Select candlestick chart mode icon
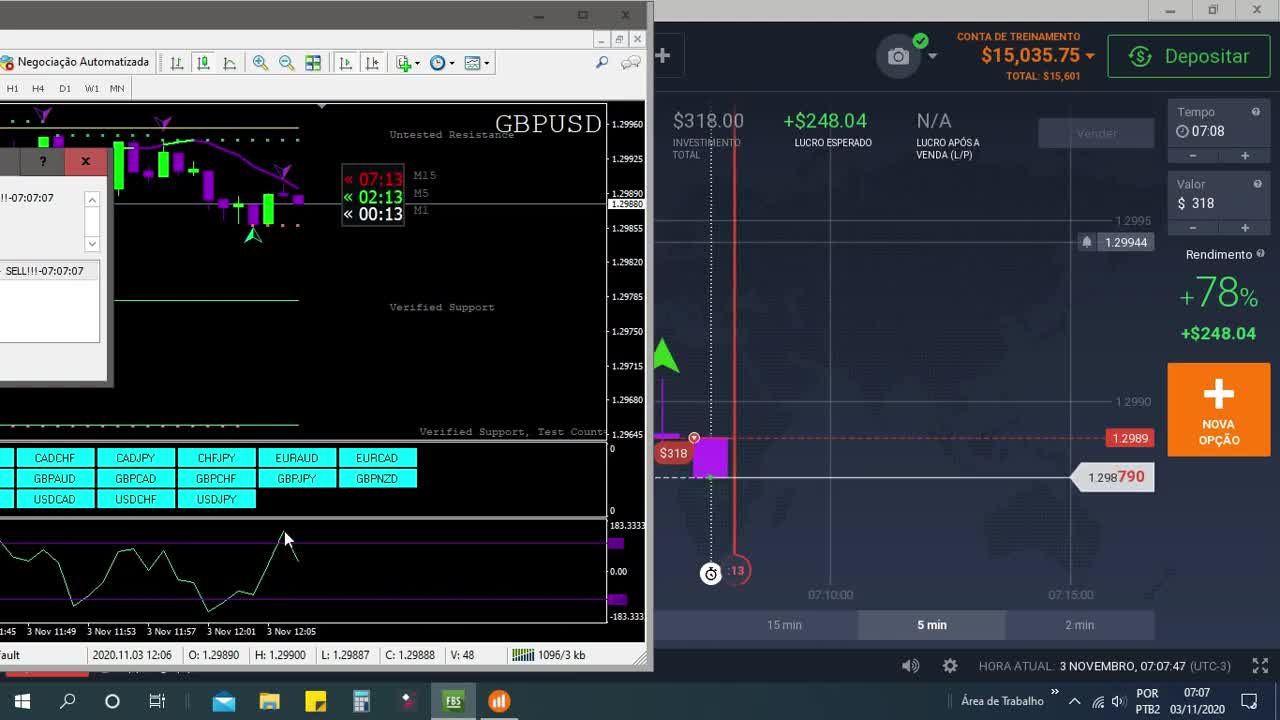The image size is (1280, 720). click(203, 62)
